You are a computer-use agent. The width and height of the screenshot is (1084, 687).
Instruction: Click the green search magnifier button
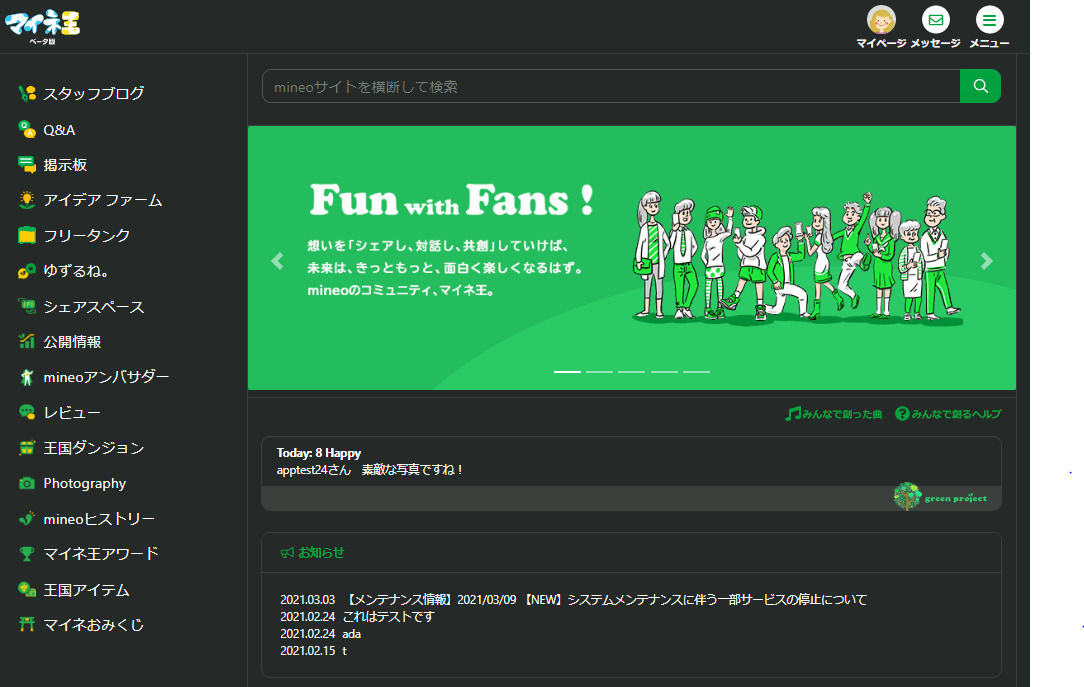pyautogui.click(x=980, y=86)
